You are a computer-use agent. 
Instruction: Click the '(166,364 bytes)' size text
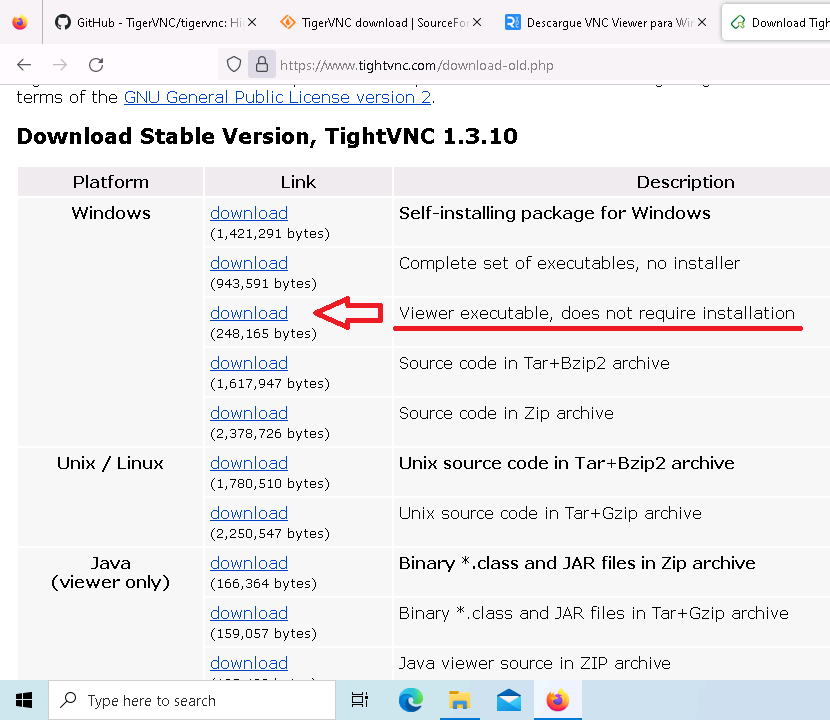point(264,583)
